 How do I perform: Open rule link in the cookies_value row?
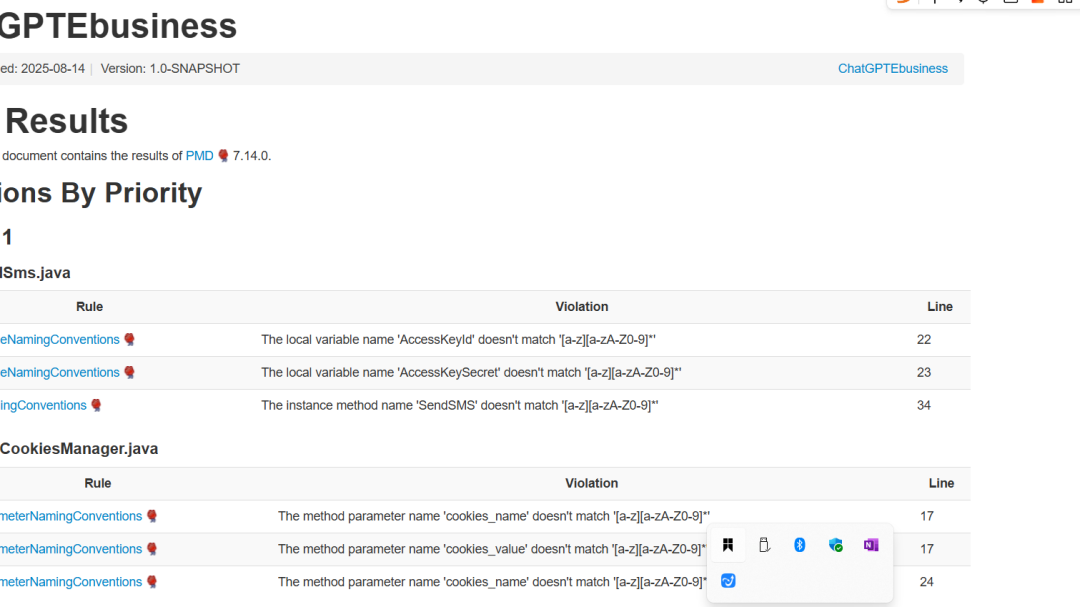coord(71,549)
